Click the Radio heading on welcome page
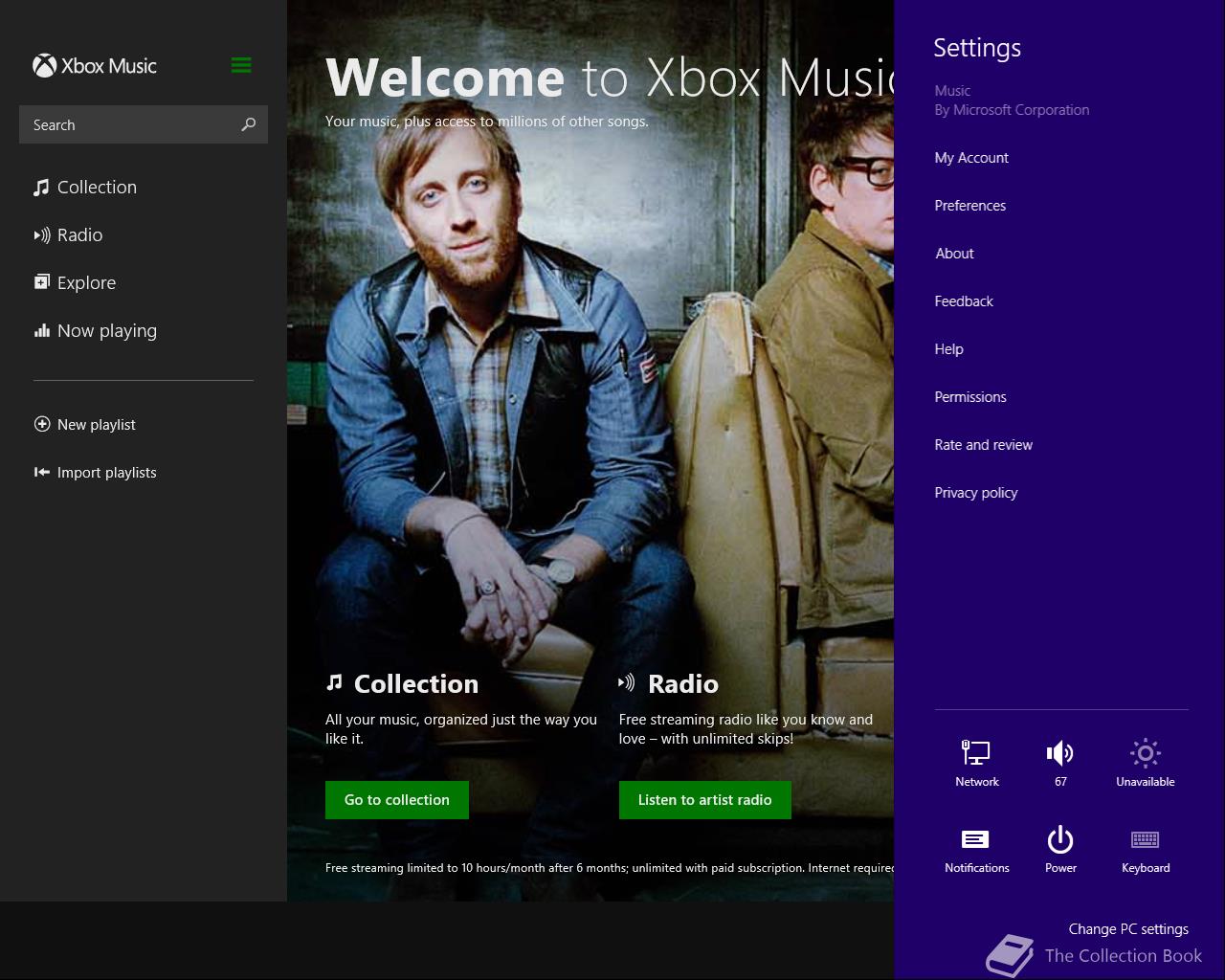The width and height of the screenshot is (1225, 980). 683,683
